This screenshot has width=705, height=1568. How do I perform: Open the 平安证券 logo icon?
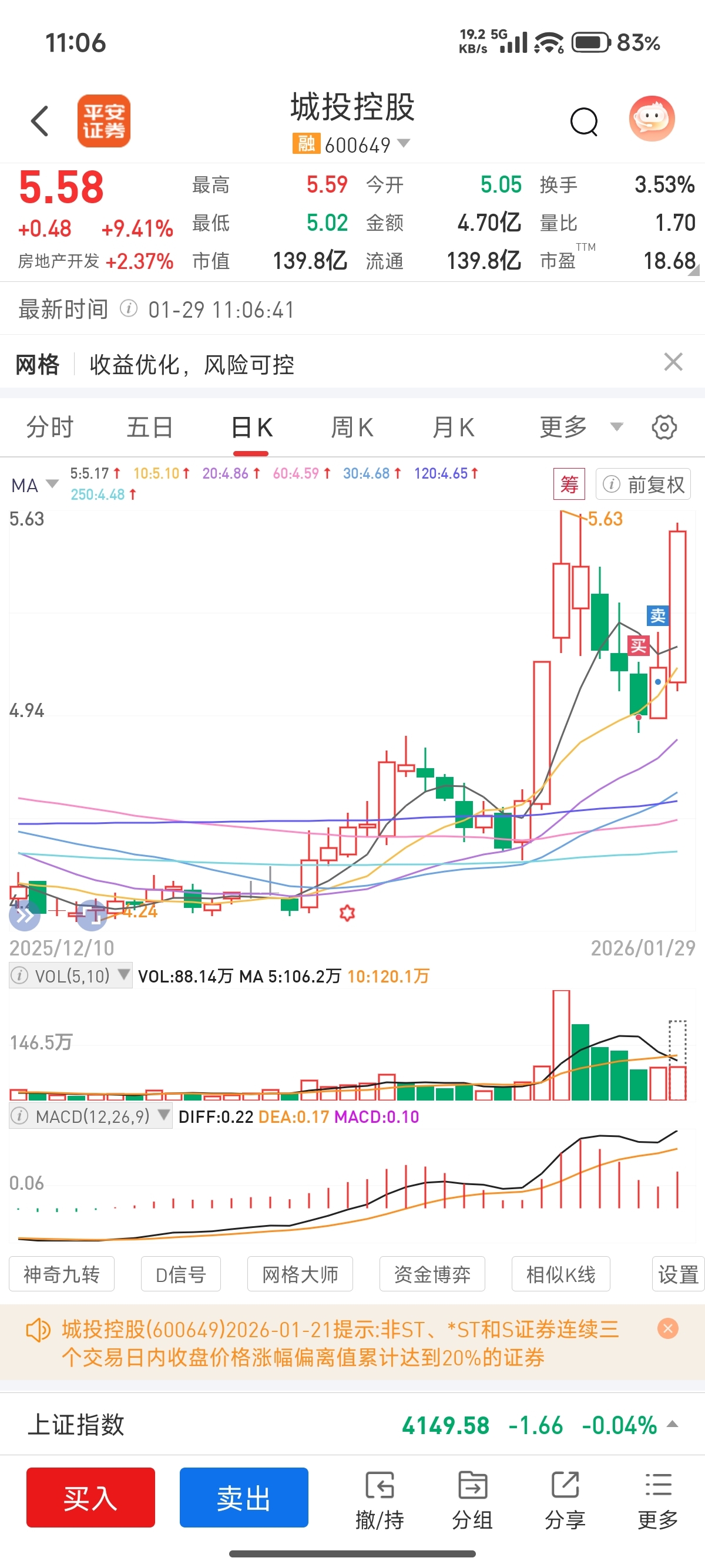pos(103,120)
